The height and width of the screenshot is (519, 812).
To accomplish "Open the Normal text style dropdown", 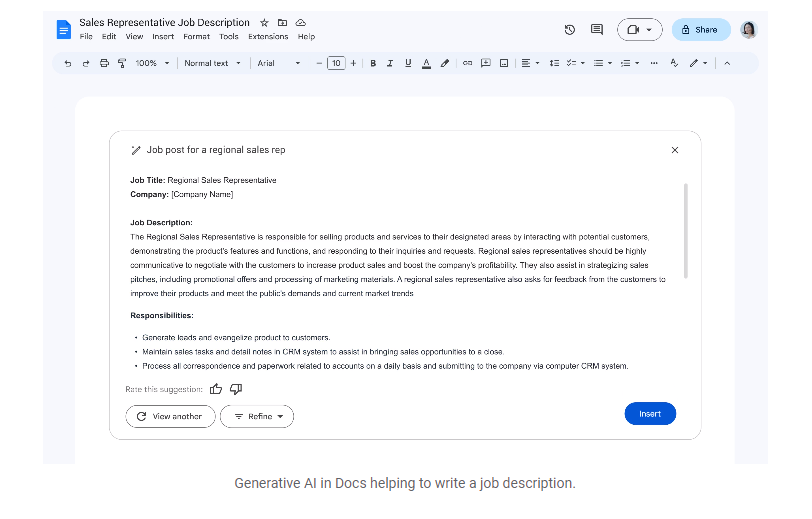I will click(212, 63).
